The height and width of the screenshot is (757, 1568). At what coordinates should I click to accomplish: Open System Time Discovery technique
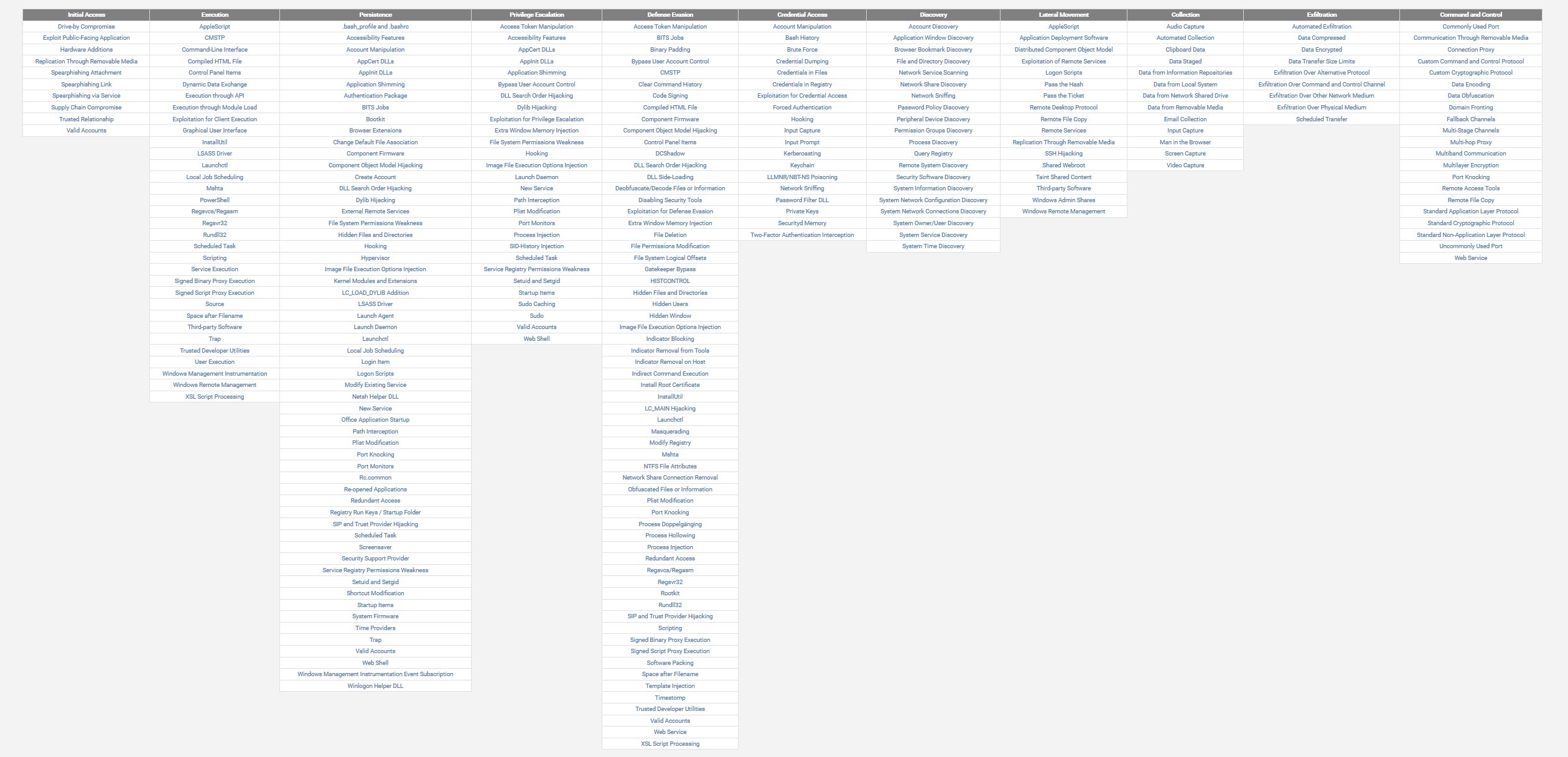(933, 246)
